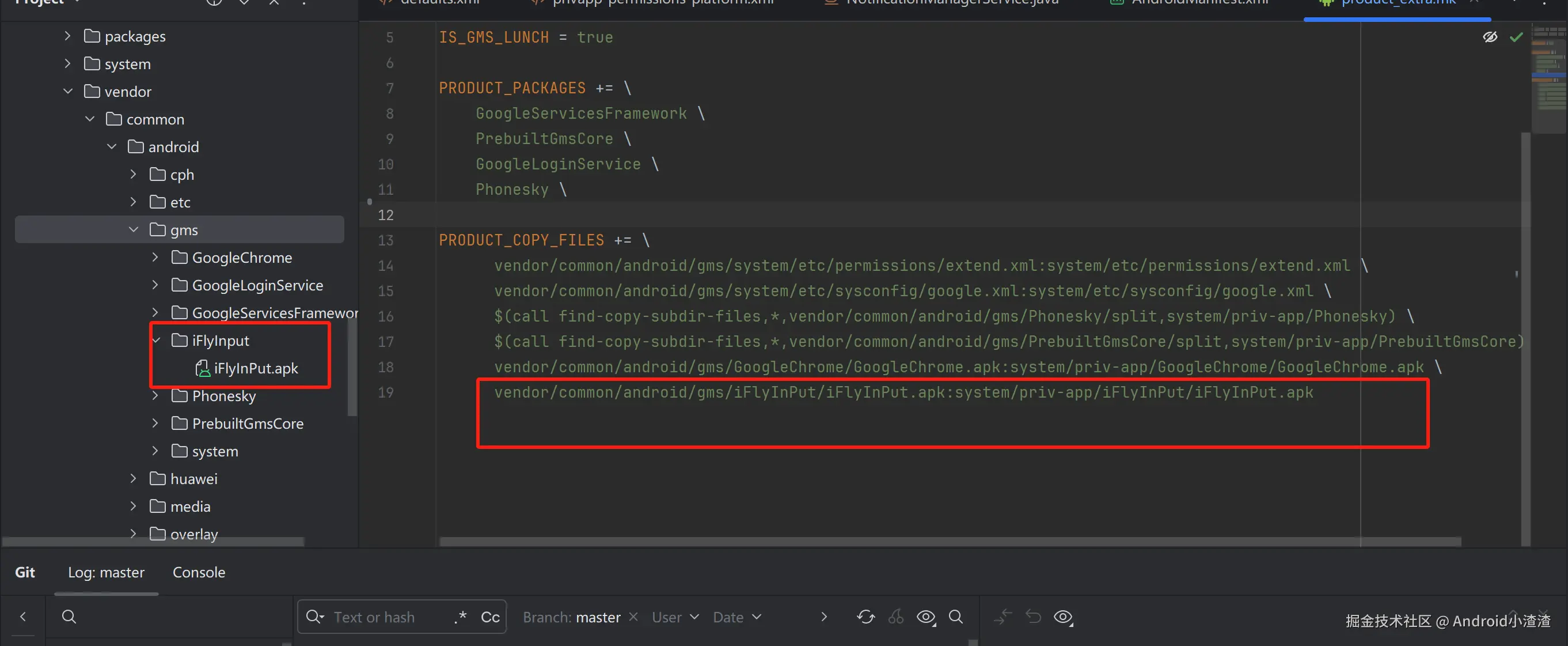Open the Date filter dropdown
1568x646 pixels.
coord(736,617)
